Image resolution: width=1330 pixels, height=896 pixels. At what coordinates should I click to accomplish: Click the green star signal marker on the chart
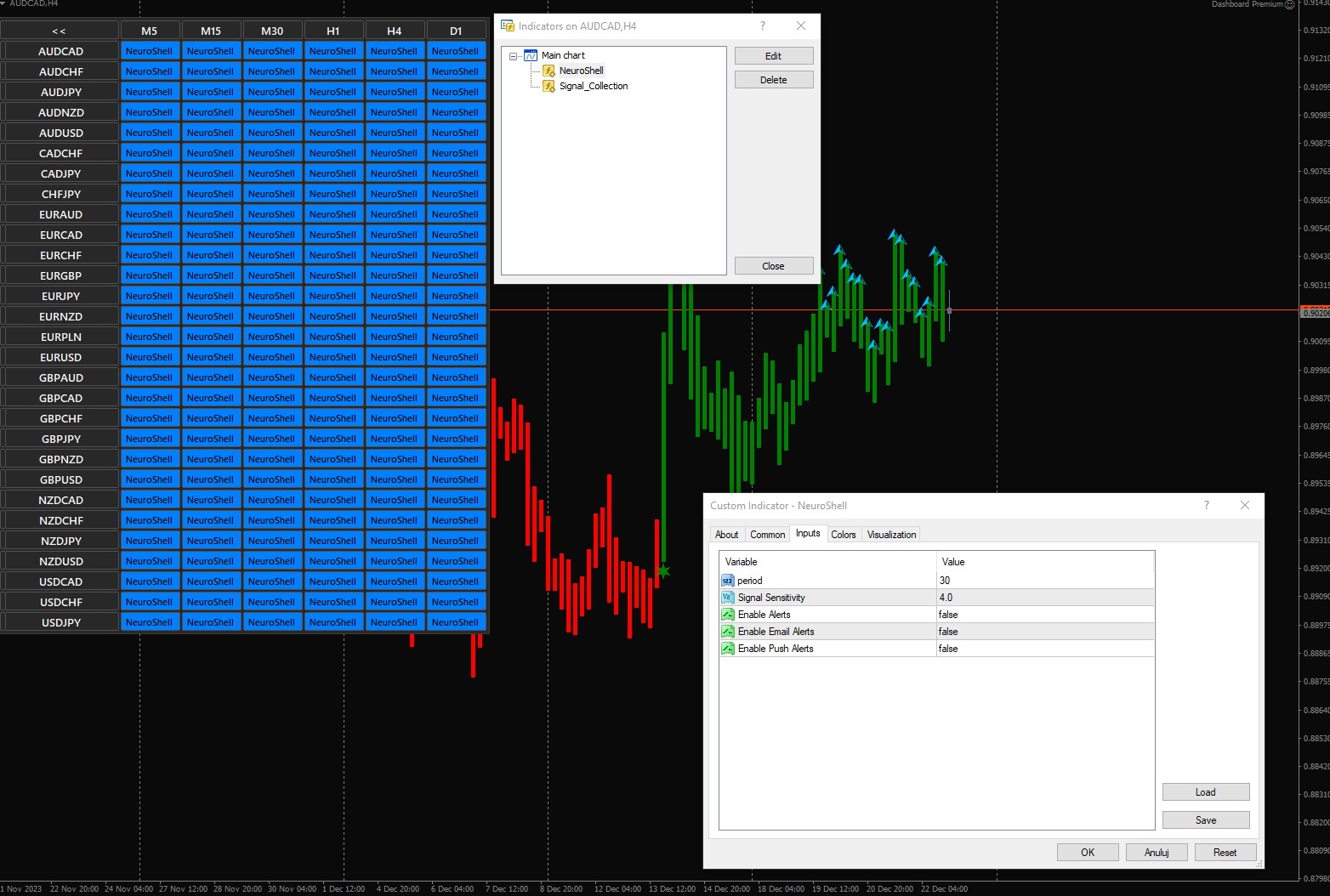[663, 571]
